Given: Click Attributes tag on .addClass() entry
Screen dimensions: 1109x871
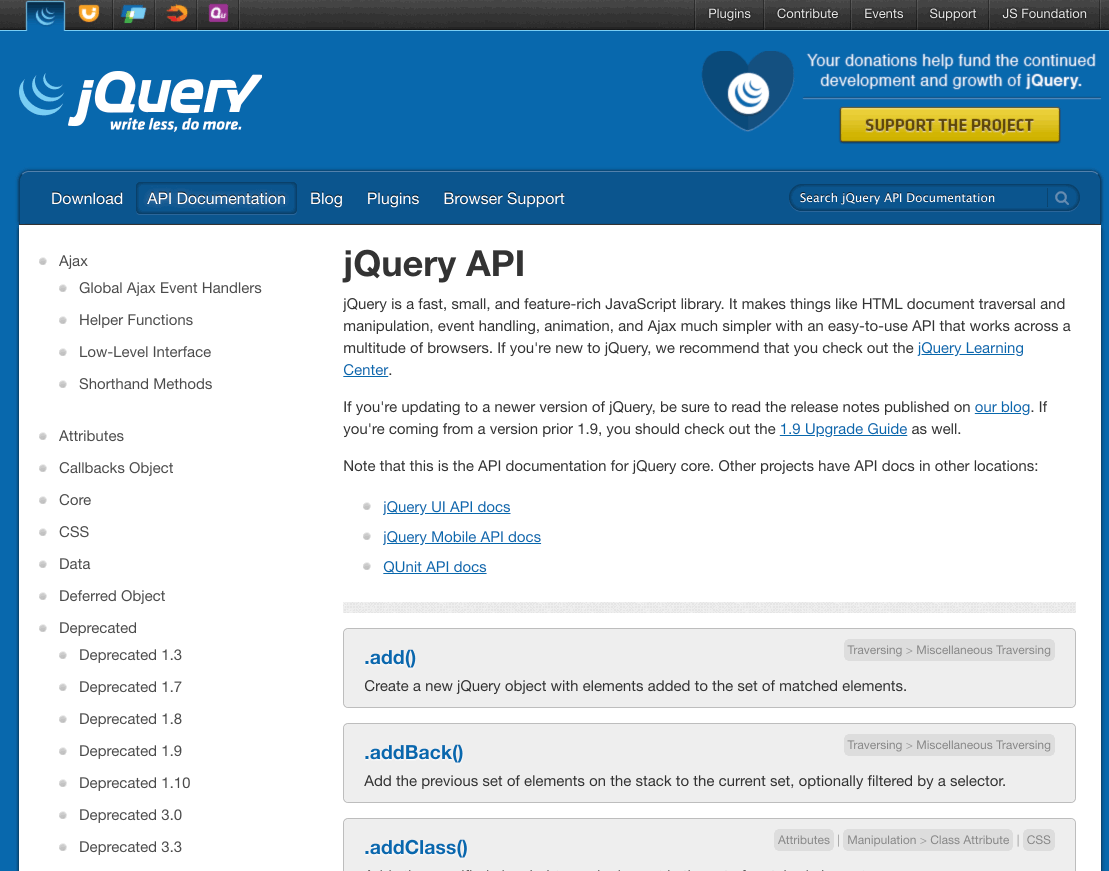Looking at the screenshot, I should [803, 840].
